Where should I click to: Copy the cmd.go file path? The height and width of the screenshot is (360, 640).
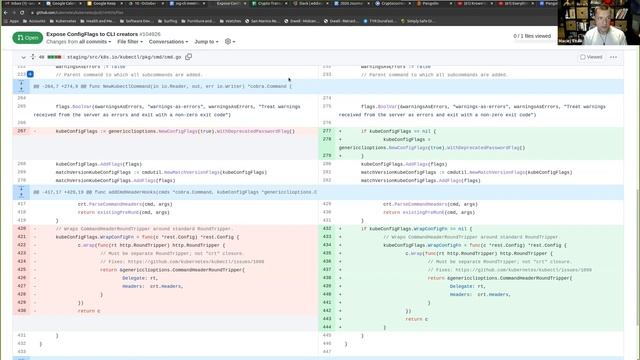point(189,57)
